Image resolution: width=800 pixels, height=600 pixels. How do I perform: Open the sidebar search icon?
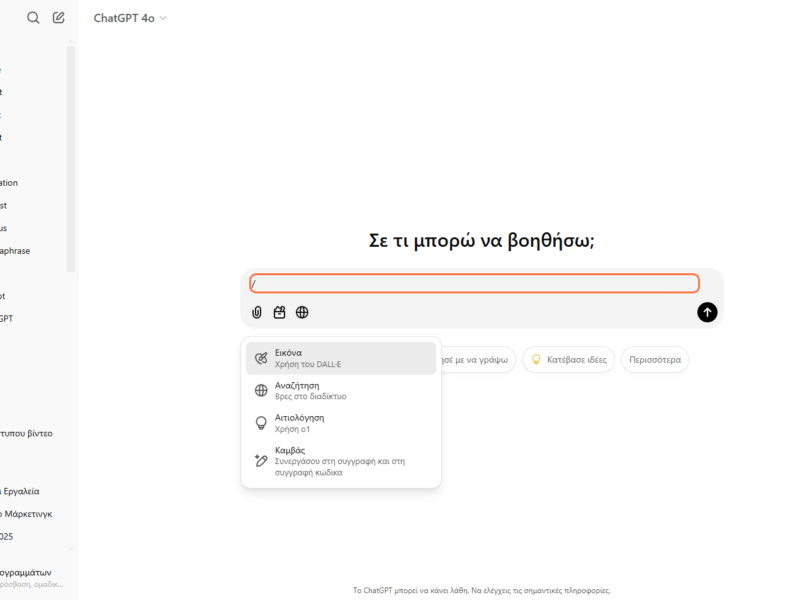click(x=33, y=18)
